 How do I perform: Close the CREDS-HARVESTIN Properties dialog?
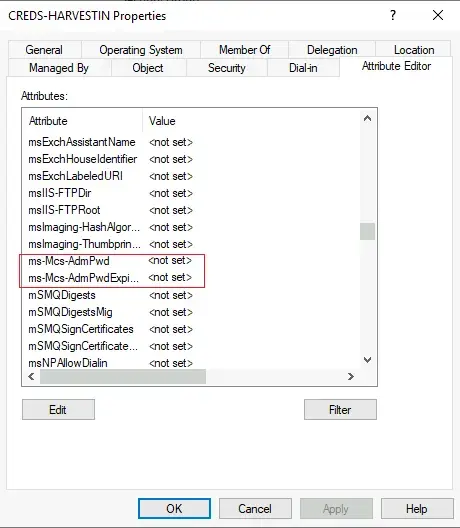438,15
